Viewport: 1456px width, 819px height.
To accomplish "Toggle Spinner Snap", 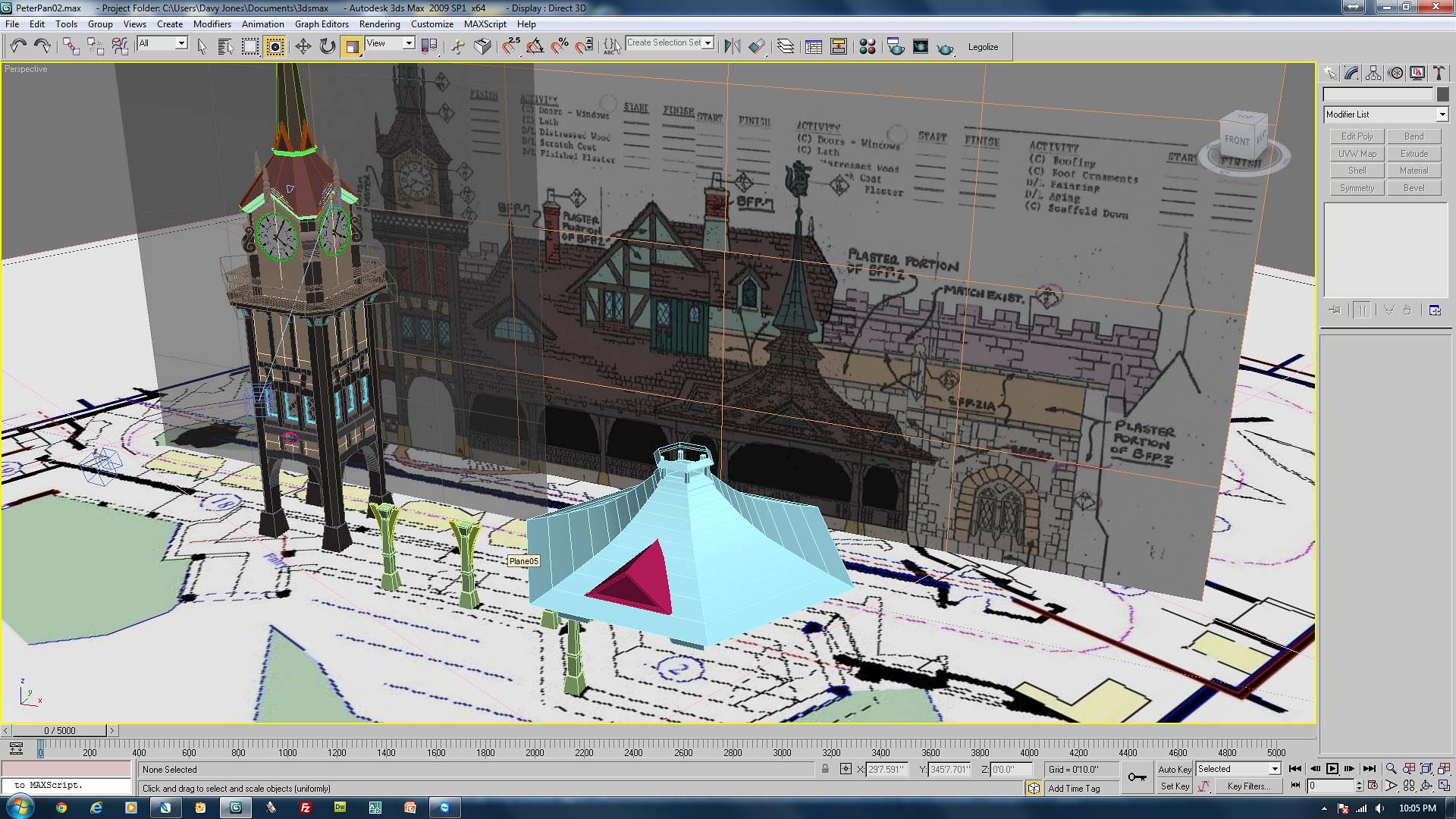I will coord(584,47).
